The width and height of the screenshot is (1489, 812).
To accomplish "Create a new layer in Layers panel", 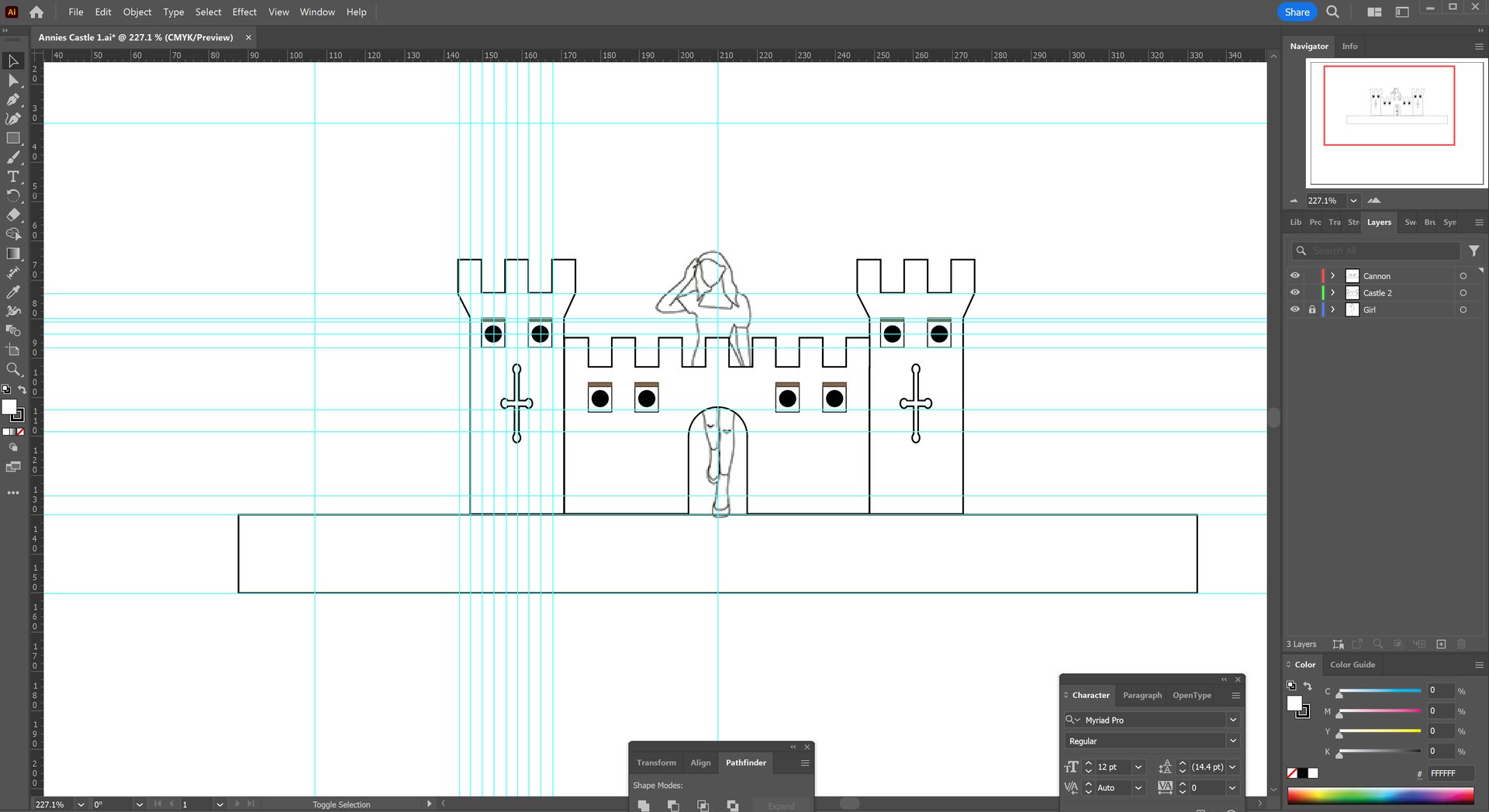I will (1441, 644).
